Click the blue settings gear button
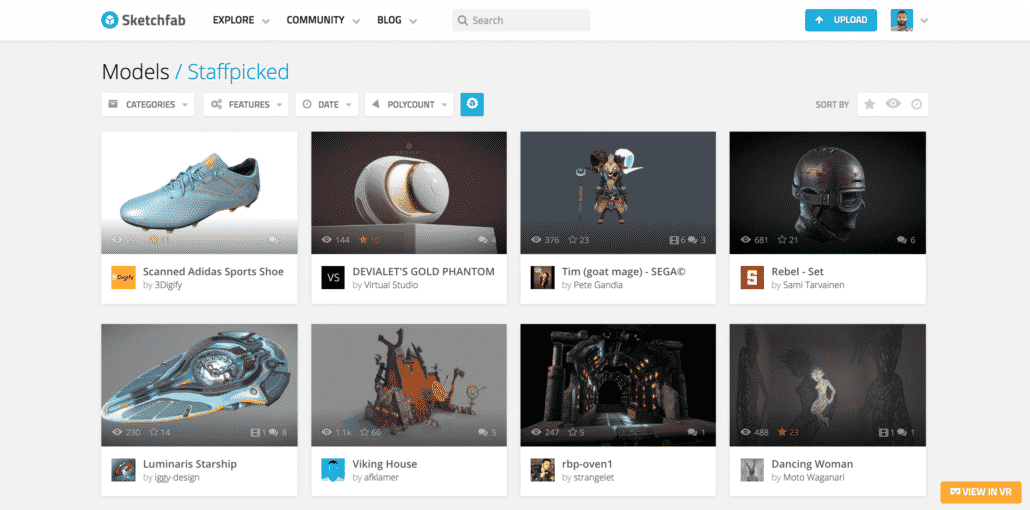This screenshot has width=1030, height=510. (472, 104)
